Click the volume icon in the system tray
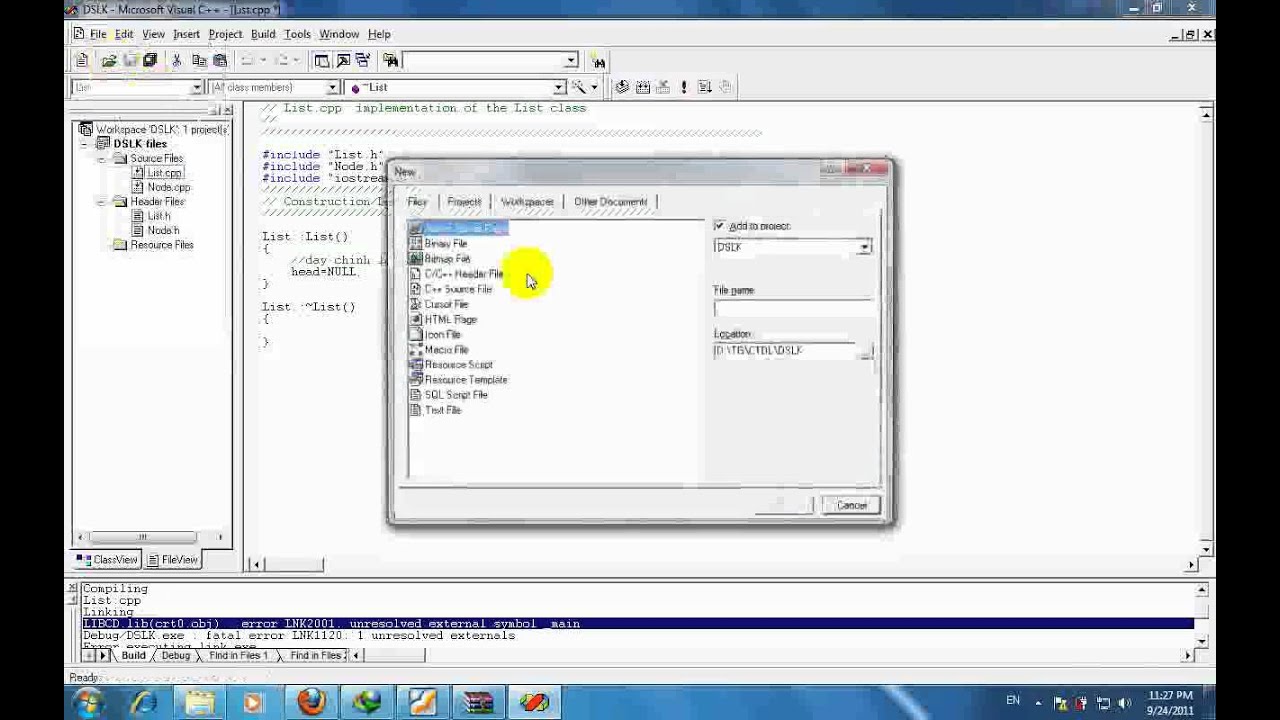Screen dimensions: 1280x720 tap(1126, 702)
